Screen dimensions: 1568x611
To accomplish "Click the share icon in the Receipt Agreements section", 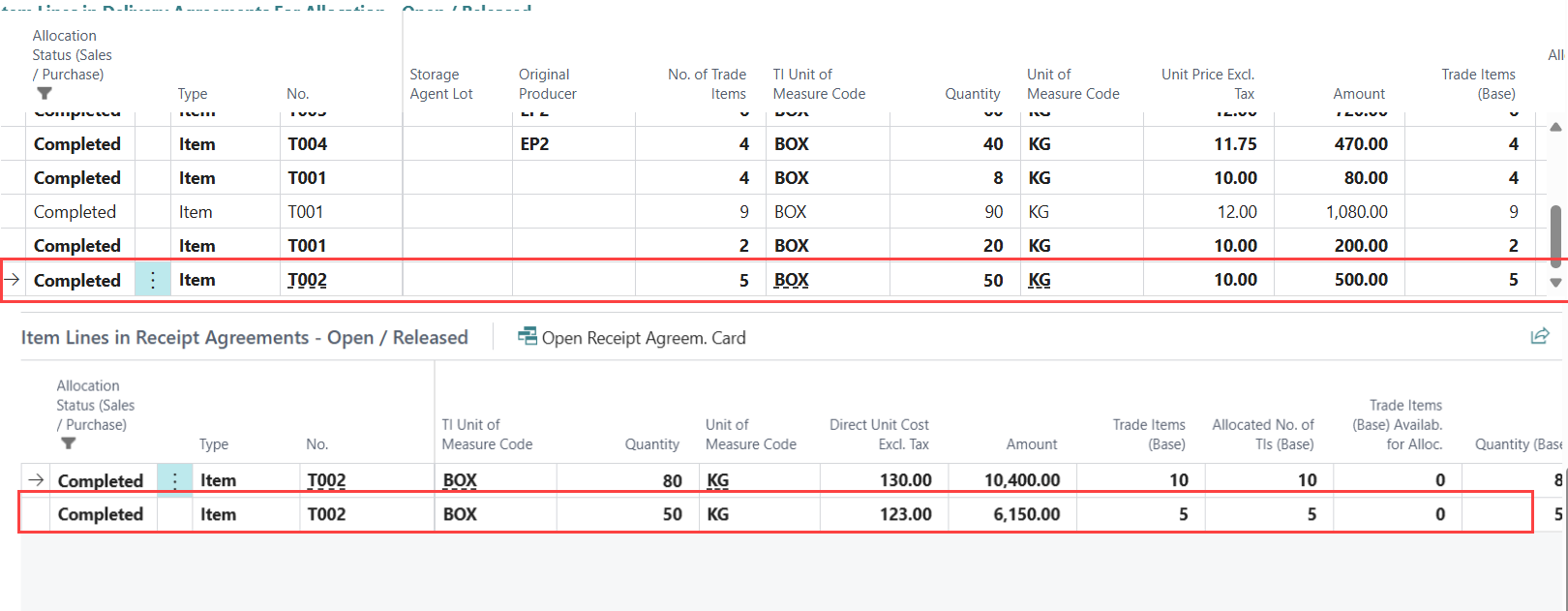I will coord(1539,336).
